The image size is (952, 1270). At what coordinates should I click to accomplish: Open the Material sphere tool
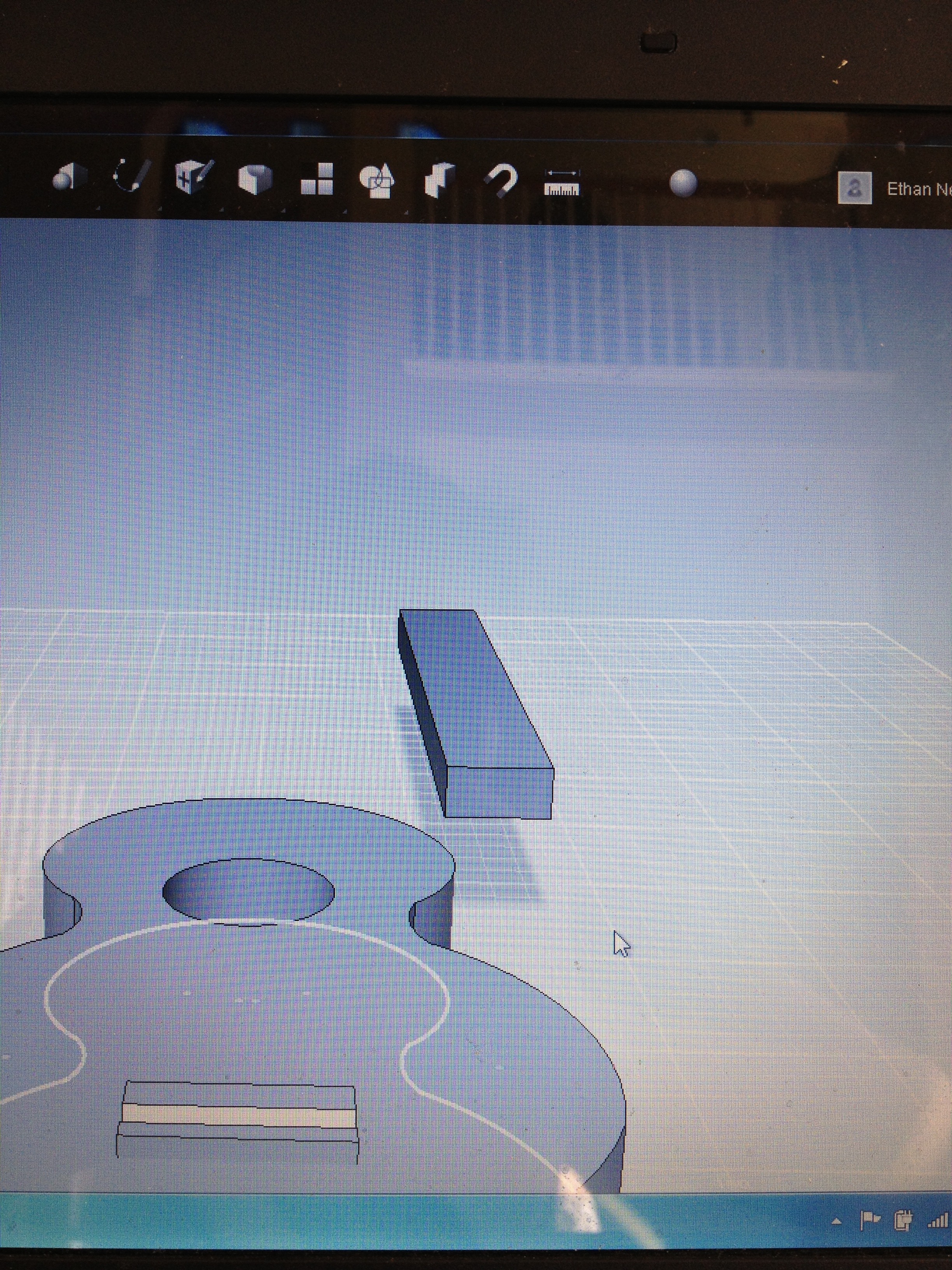tap(683, 184)
